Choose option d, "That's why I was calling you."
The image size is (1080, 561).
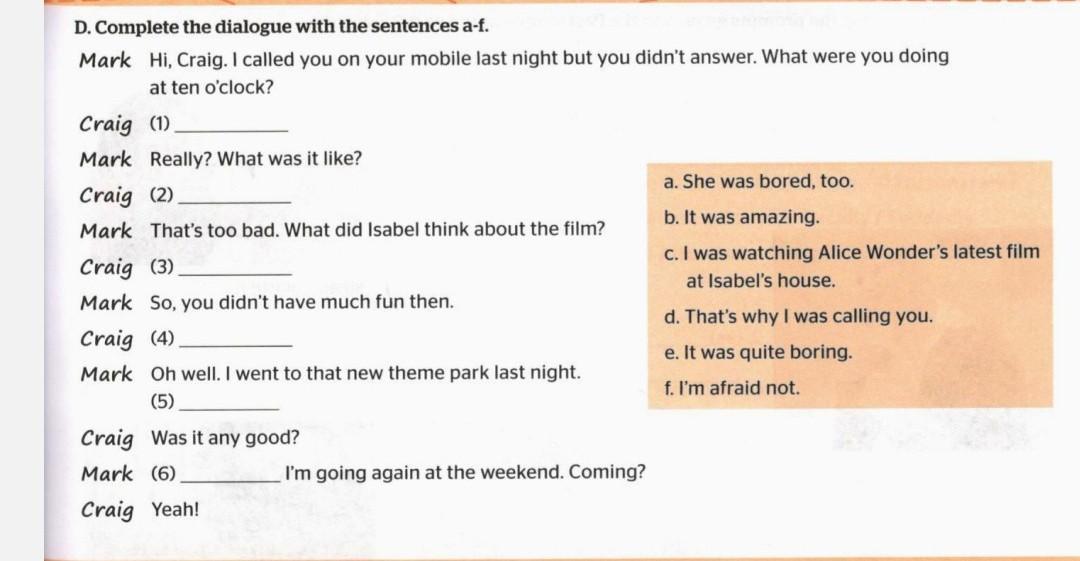click(798, 317)
